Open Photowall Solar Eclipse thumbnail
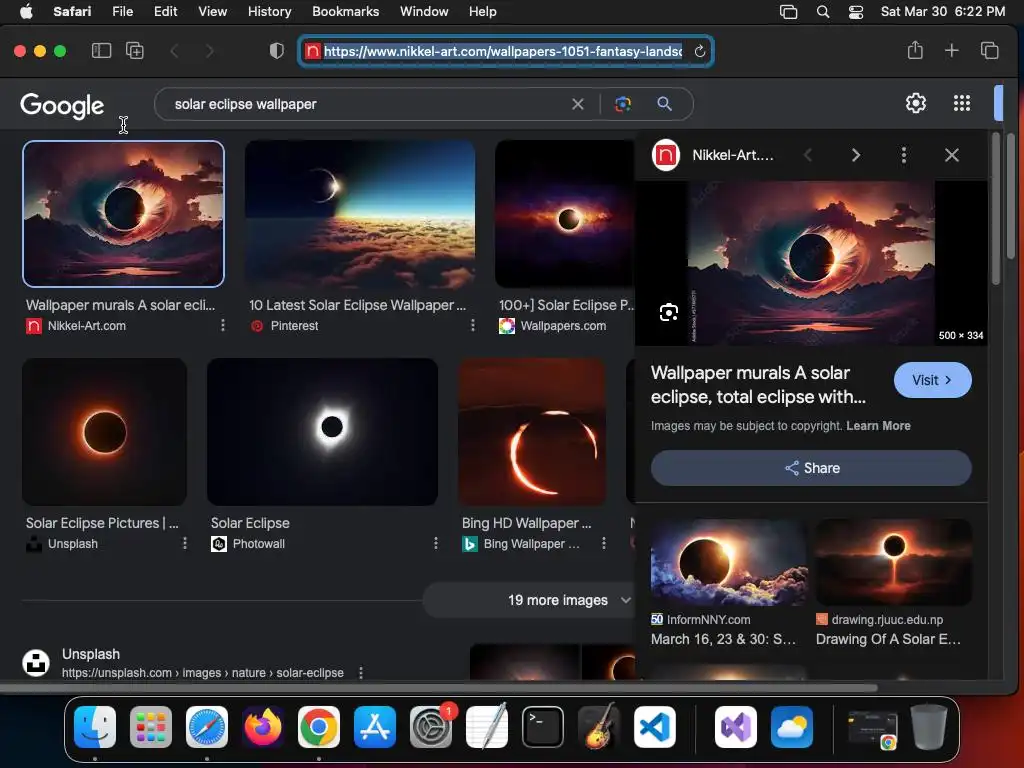 (323, 432)
